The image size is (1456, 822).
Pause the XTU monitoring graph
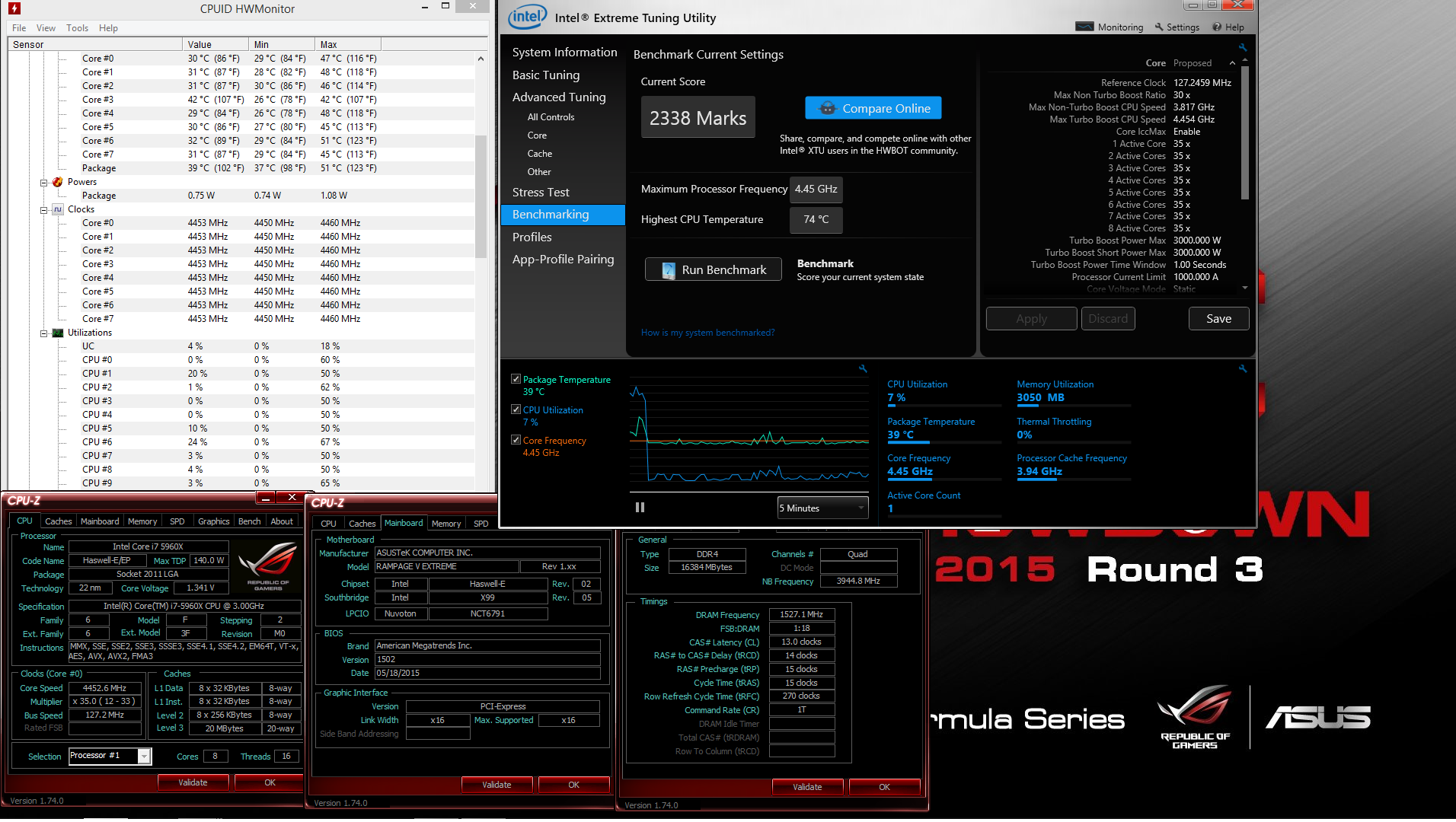point(640,507)
